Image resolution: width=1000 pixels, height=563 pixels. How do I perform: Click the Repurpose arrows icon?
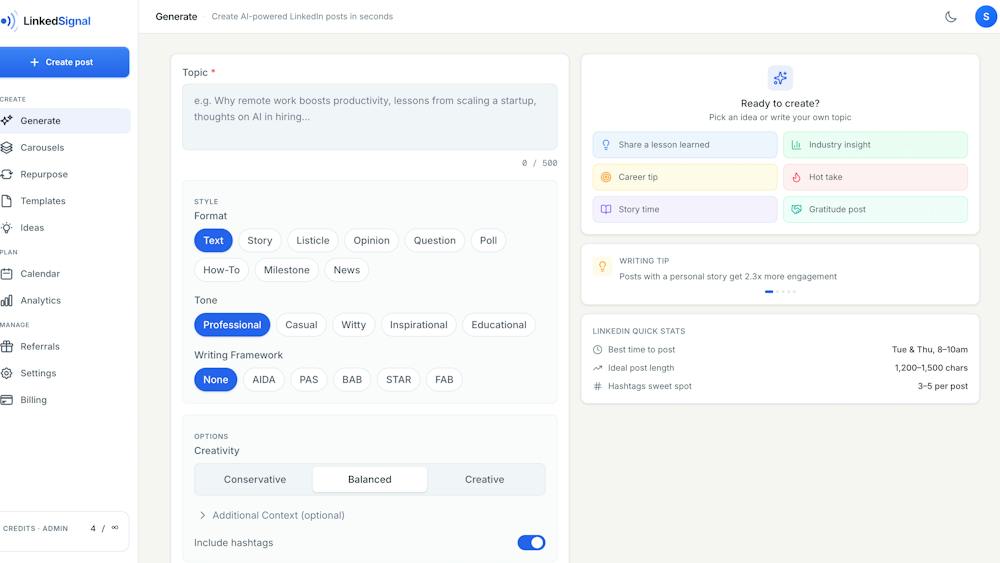7,174
